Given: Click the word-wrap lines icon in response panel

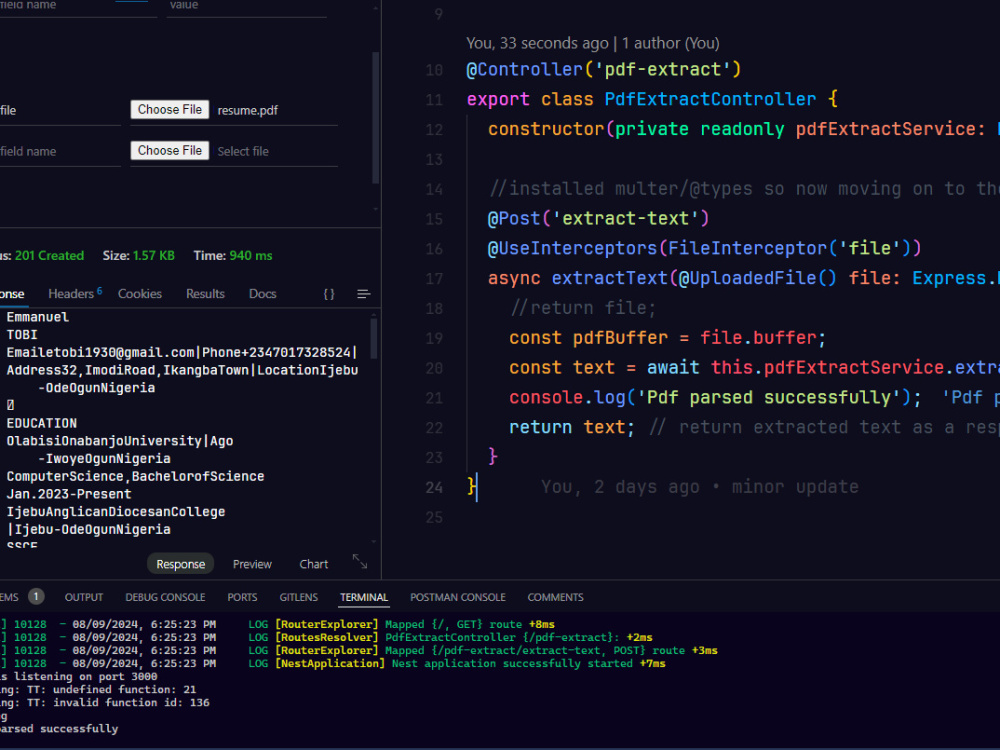Looking at the screenshot, I should (364, 294).
